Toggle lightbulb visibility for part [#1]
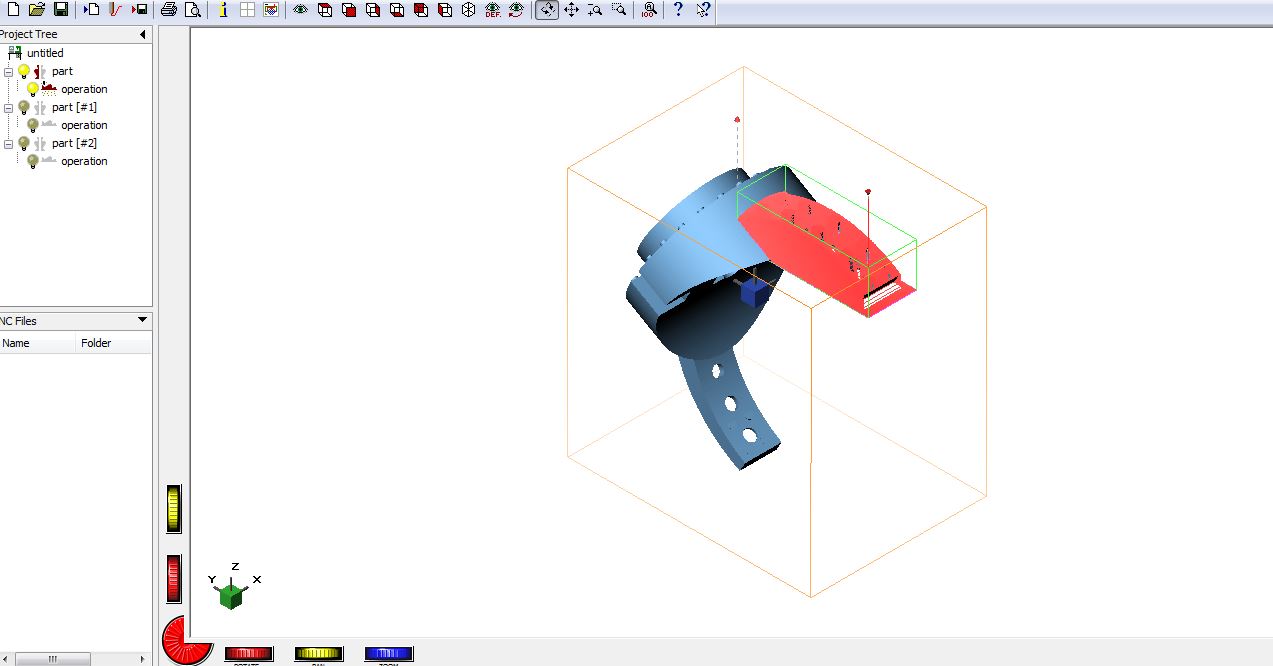Screen dimensions: 1273x666 (x=24, y=107)
